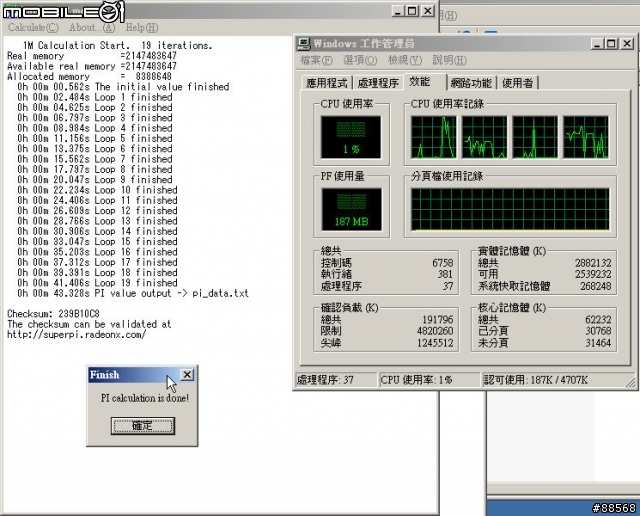Open the 檔案(F) menu in Task Manager
The width and height of the screenshot is (640, 516).
(x=316, y=60)
